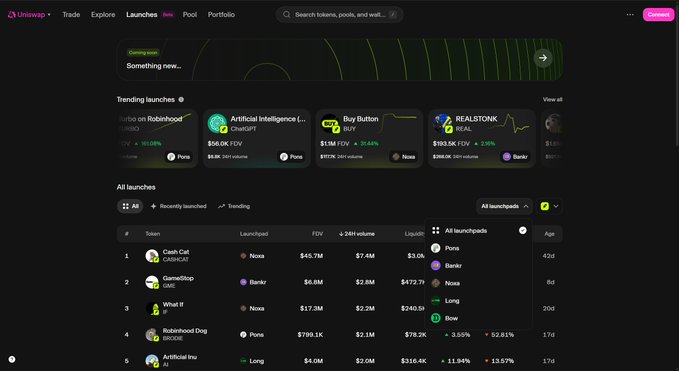This screenshot has width=679, height=371.
Task: Open GameStop token row
Action: [x=340, y=282]
